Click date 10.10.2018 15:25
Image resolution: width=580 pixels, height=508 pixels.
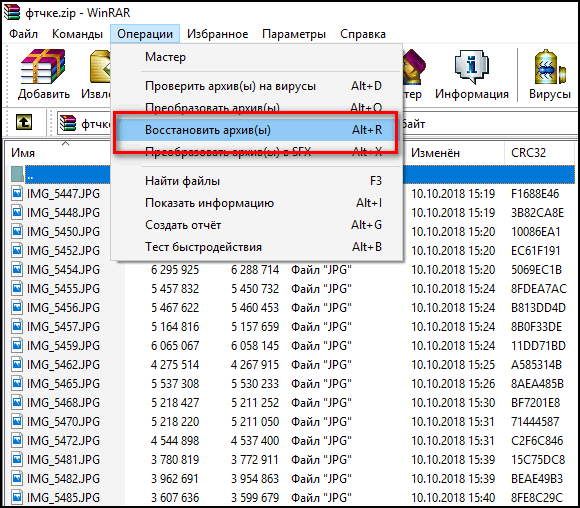(x=453, y=364)
